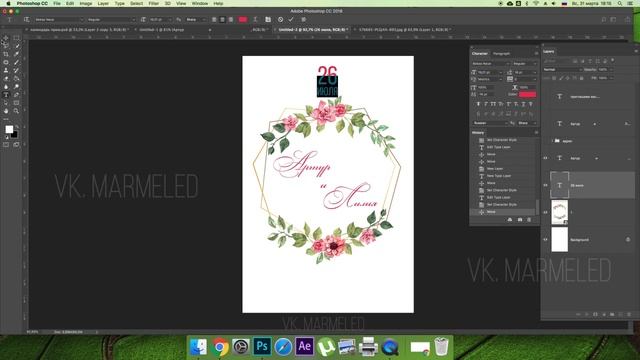The height and width of the screenshot is (360, 640).
Task: Select the Path Selection arrow tool
Action: [6, 103]
